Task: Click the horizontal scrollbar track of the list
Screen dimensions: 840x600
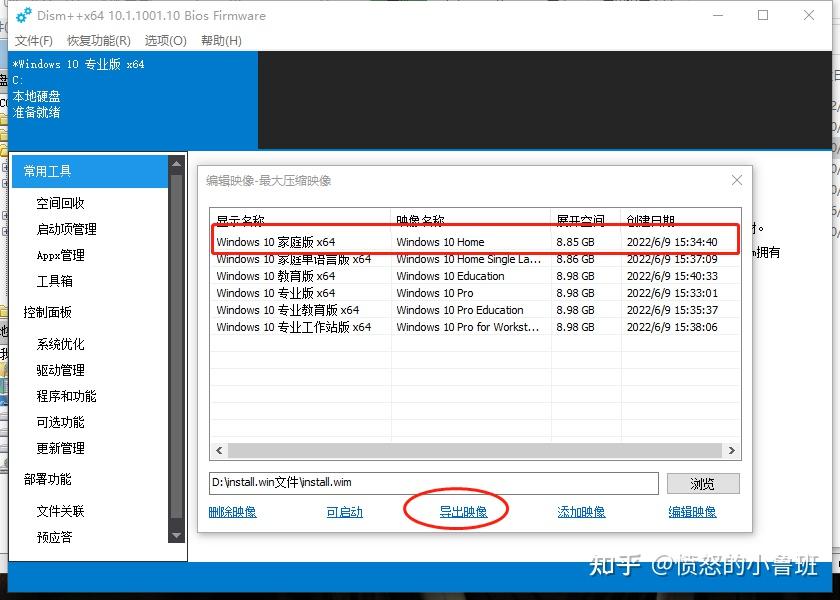Action: point(475,451)
